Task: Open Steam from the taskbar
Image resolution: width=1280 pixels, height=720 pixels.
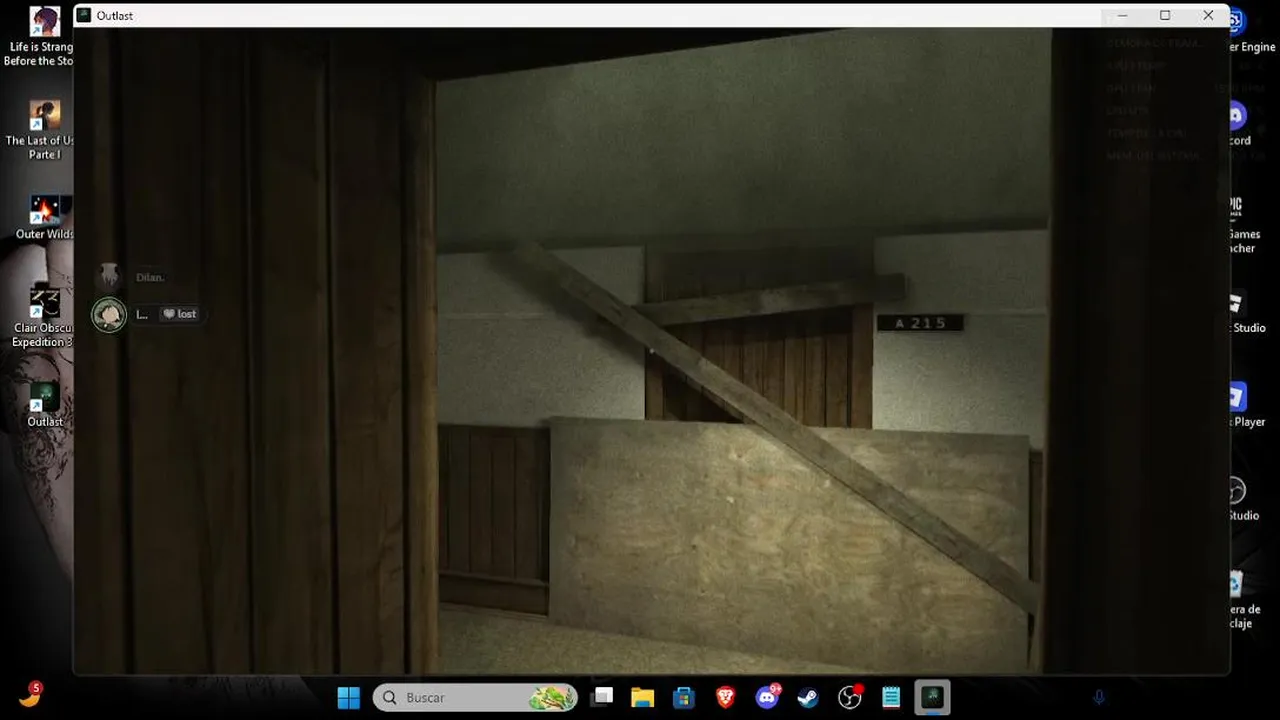Action: coord(808,697)
